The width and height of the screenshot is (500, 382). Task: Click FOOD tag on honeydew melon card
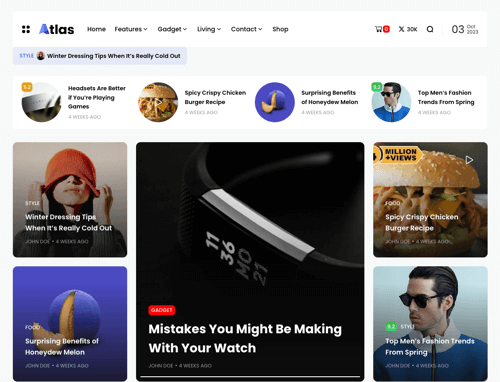tap(32, 327)
